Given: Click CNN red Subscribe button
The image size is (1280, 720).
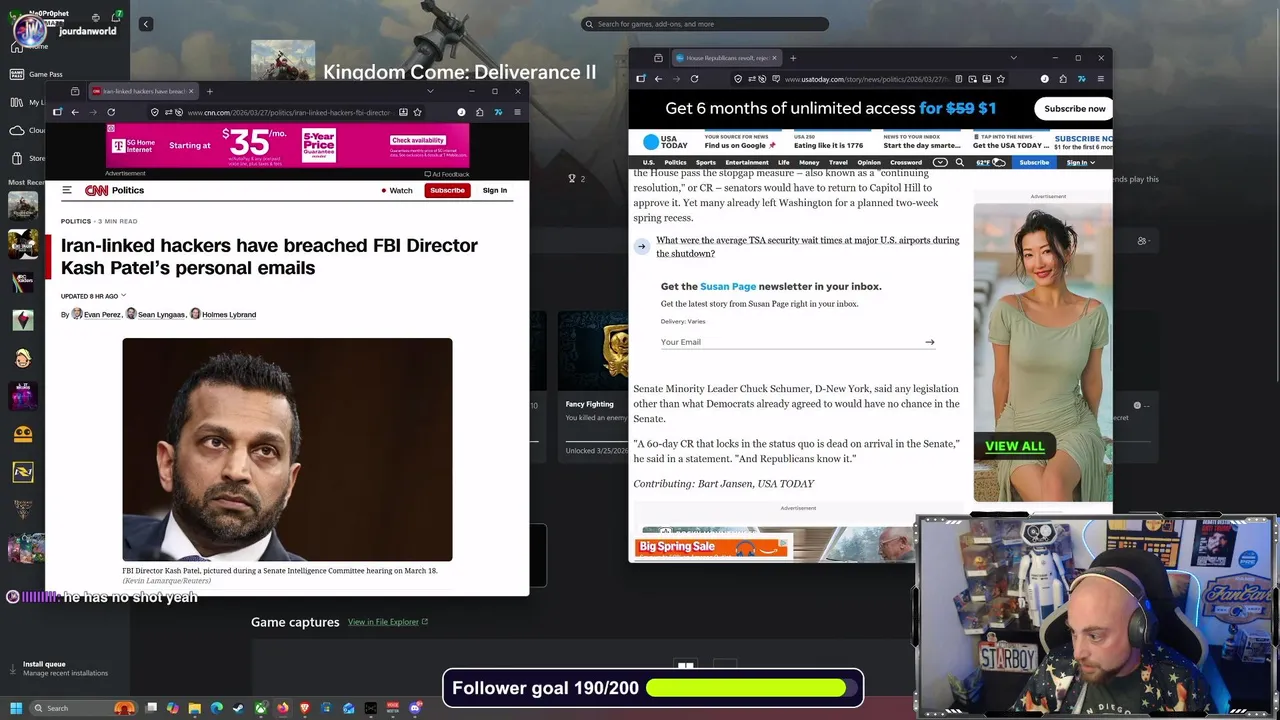Looking at the screenshot, I should 447,190.
